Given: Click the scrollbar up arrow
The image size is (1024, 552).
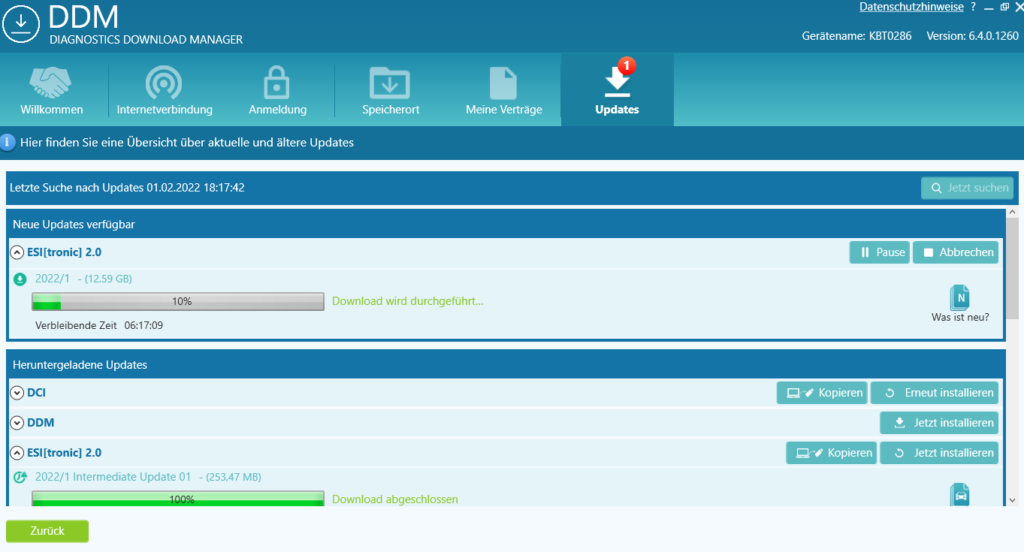Looking at the screenshot, I should point(1012,212).
